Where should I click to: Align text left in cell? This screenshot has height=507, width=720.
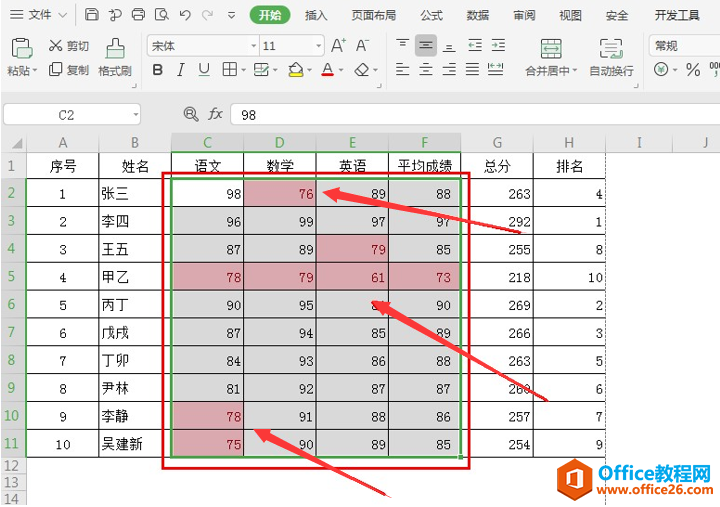[402, 69]
